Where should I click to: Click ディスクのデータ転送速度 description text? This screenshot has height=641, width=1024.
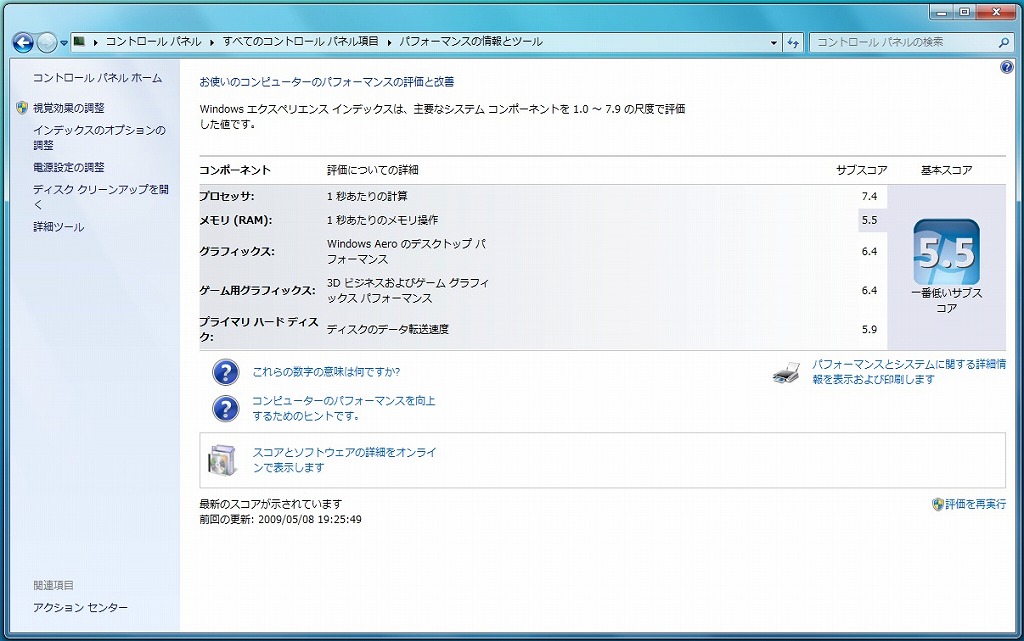(x=388, y=330)
